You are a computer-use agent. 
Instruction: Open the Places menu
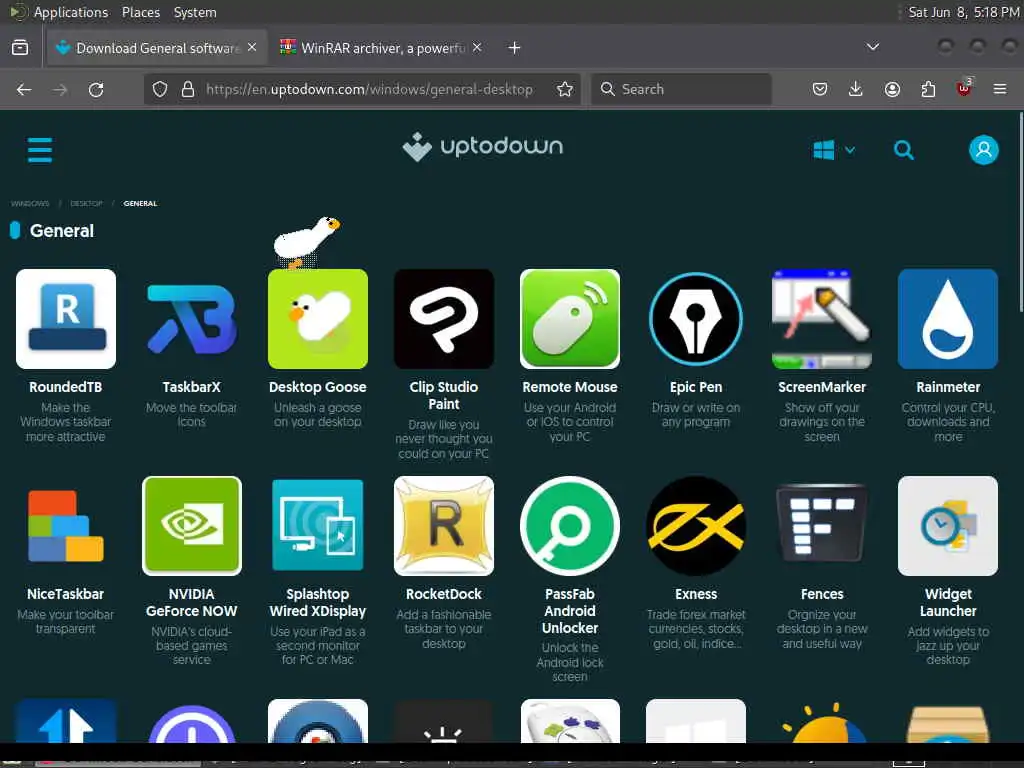[141, 12]
